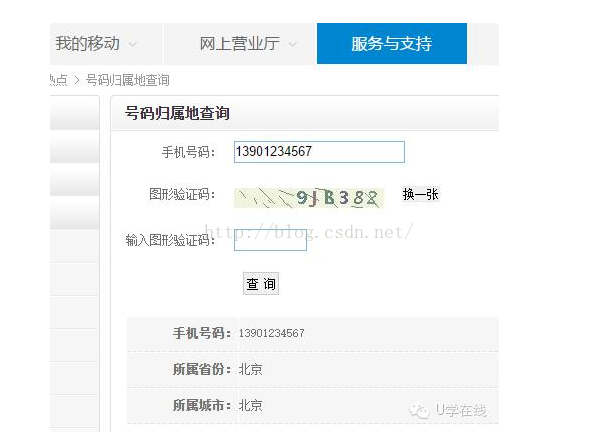
Task: Select the 服务与支持 tab
Action: (x=392, y=44)
